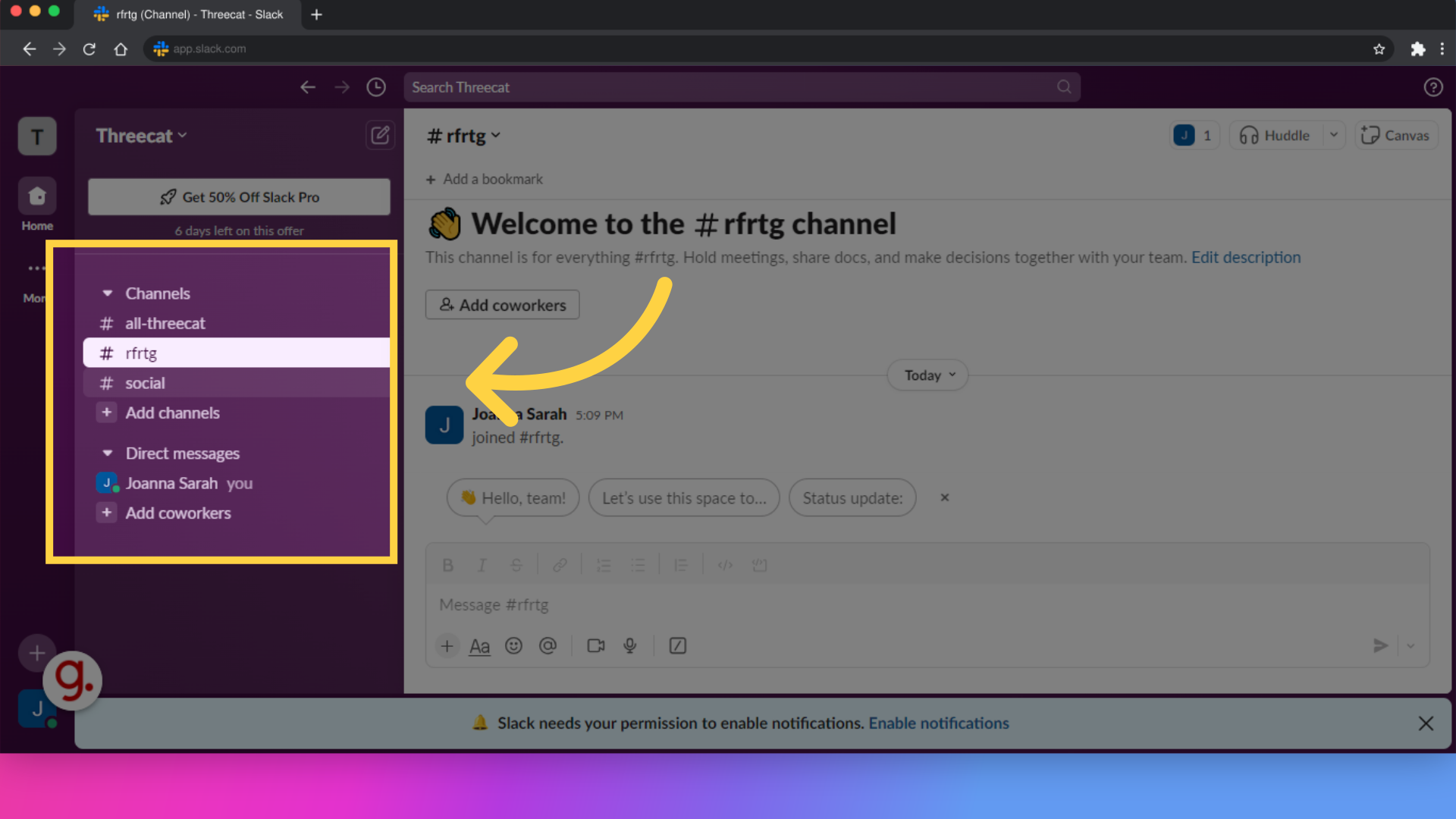This screenshot has height=819, width=1456.
Task: Click the new message compose icon
Action: click(x=380, y=136)
